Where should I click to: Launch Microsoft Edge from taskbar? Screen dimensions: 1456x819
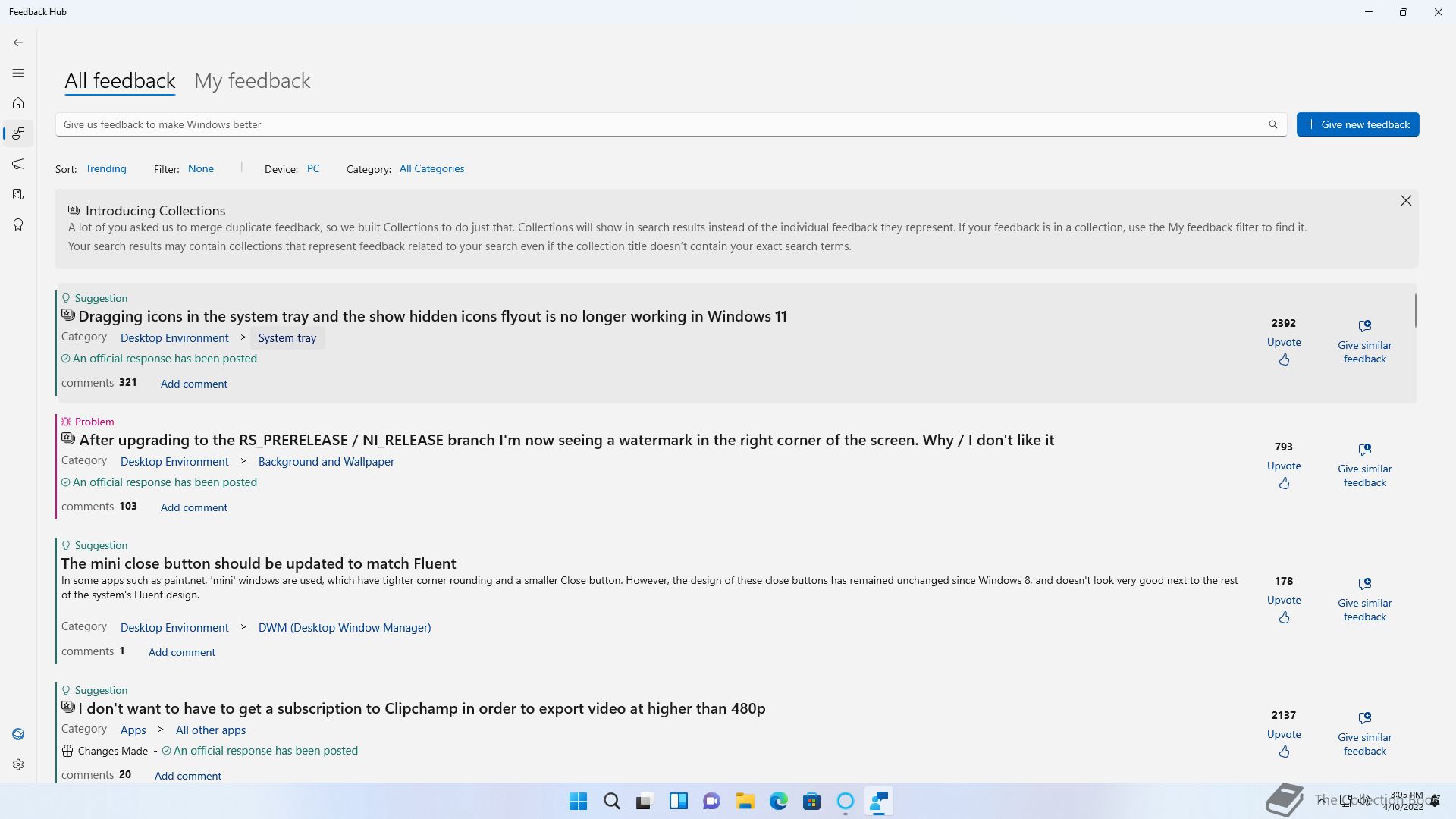click(x=778, y=802)
